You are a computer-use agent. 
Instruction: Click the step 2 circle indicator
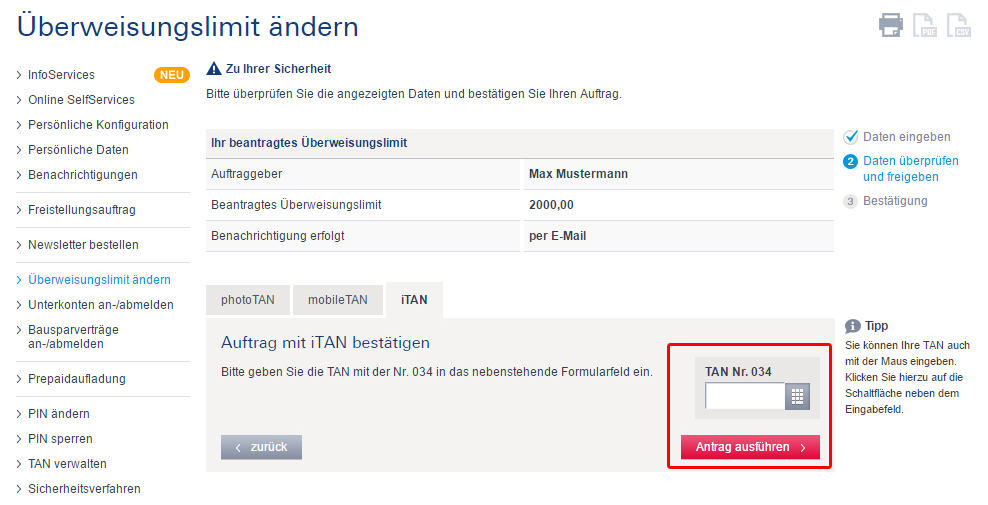(x=850, y=161)
